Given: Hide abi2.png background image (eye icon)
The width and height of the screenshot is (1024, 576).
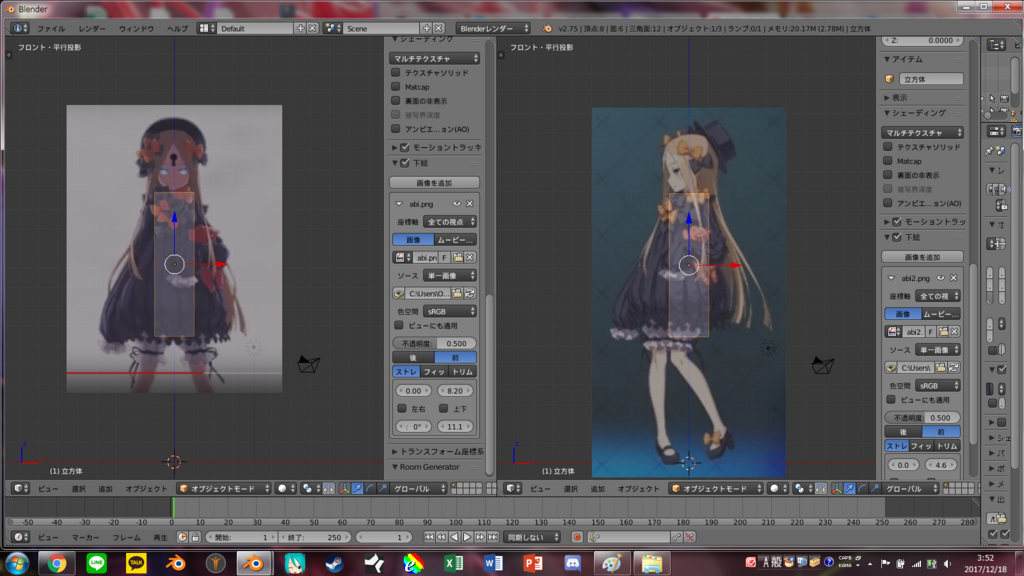Looking at the screenshot, I should [941, 278].
